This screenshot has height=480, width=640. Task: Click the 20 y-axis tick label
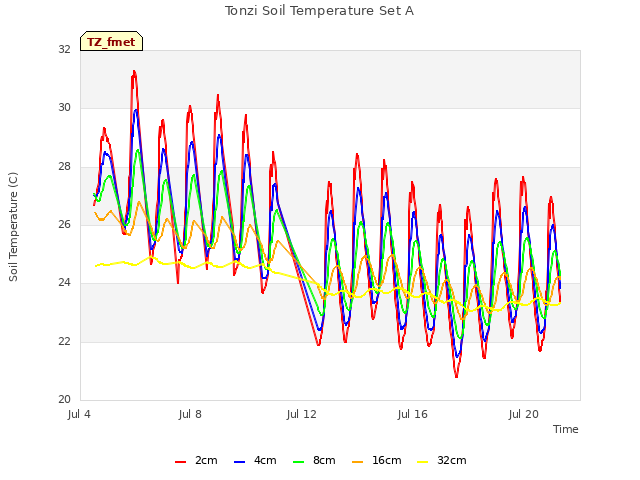pyautogui.click(x=64, y=399)
